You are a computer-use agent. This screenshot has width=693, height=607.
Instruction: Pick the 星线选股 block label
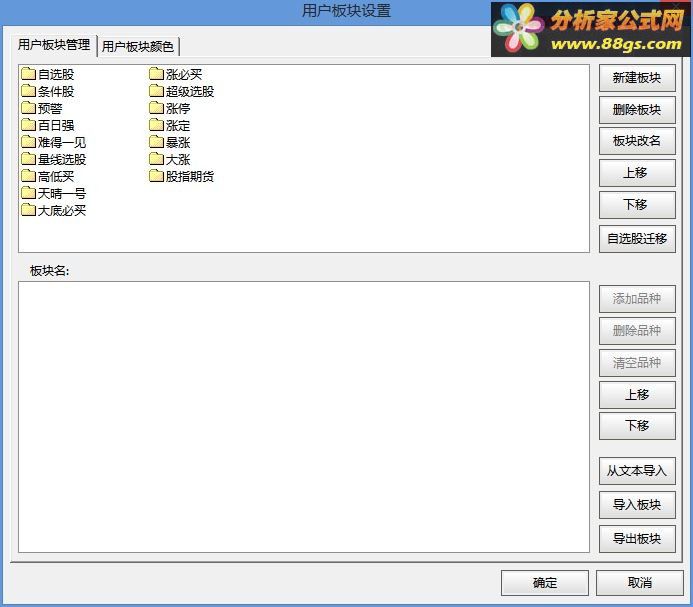[62, 160]
